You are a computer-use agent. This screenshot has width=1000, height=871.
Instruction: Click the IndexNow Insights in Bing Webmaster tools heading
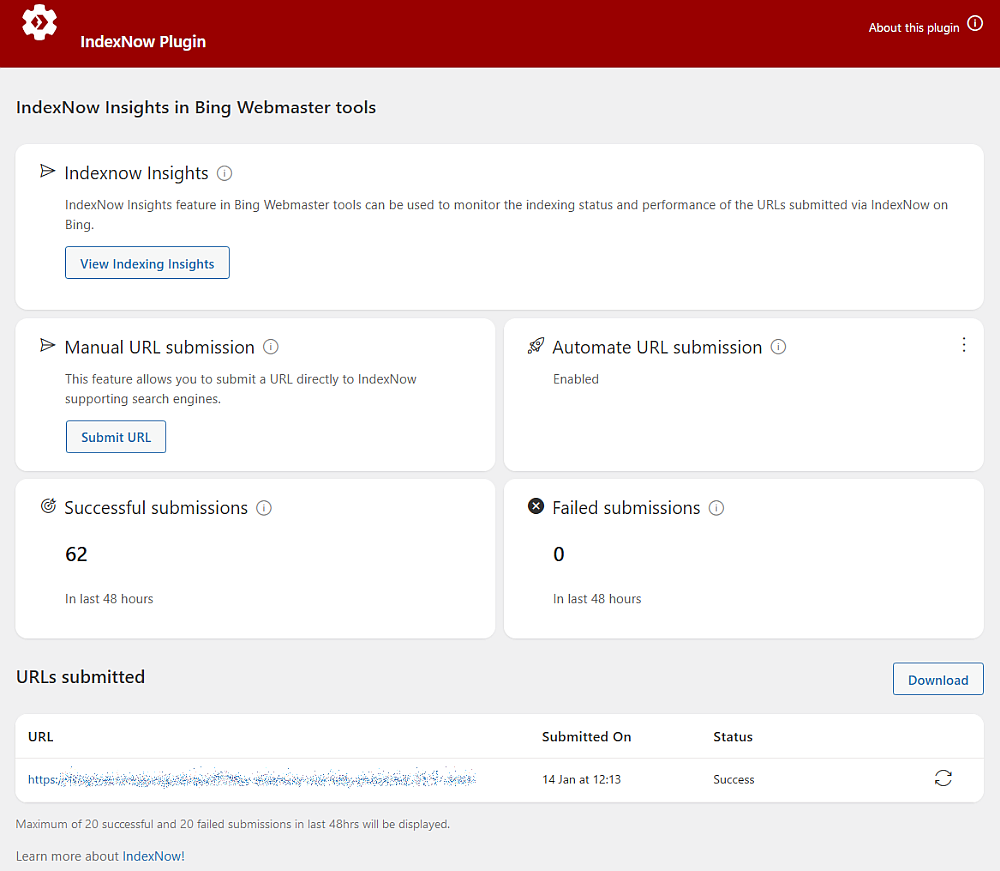[x=196, y=107]
